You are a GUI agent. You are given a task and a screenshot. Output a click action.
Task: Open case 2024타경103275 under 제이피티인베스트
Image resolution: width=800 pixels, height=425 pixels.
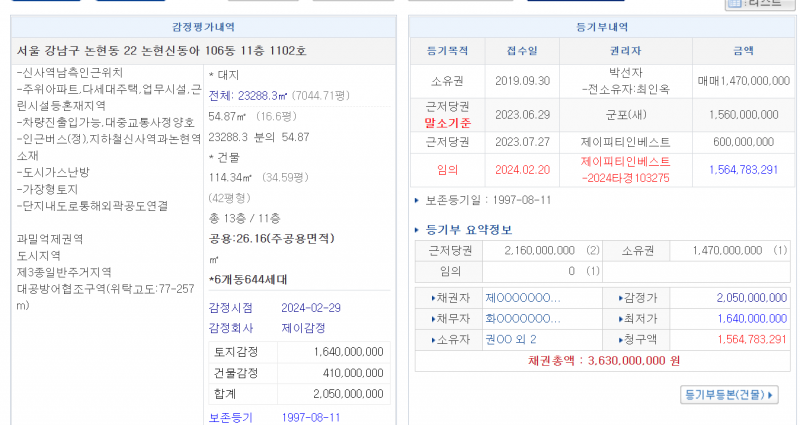click(625, 178)
